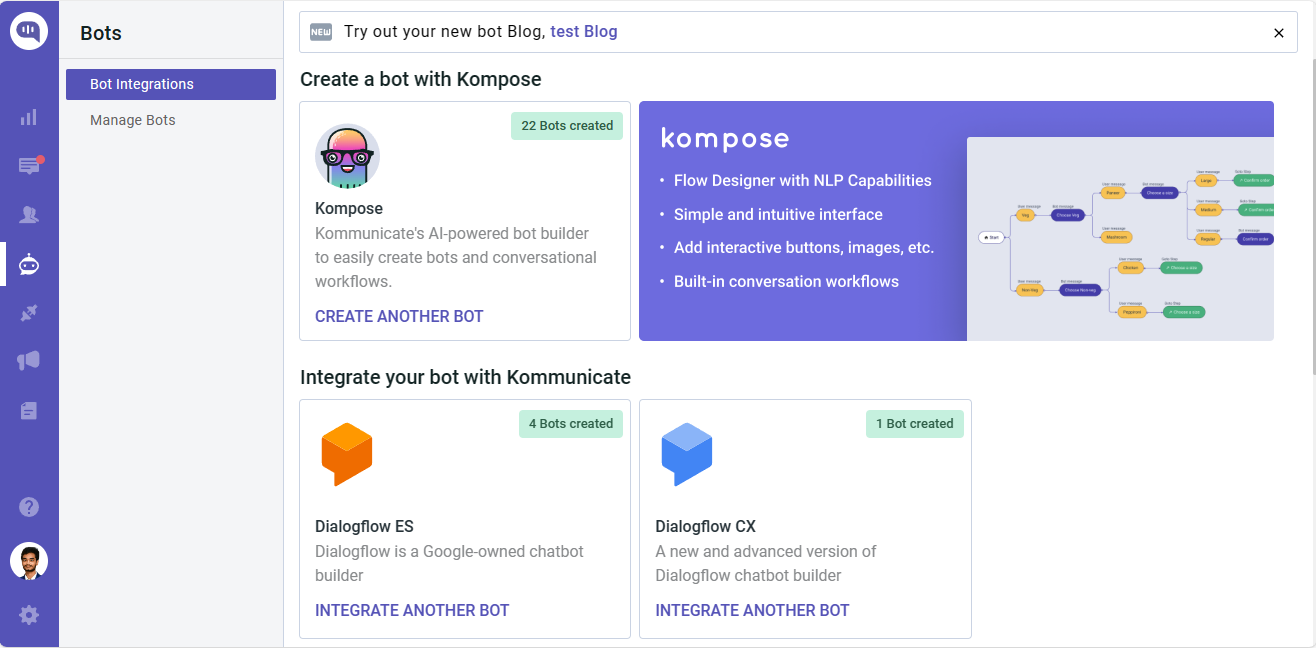Click CREATE ANOTHER BOT under Kompose

coord(399,316)
